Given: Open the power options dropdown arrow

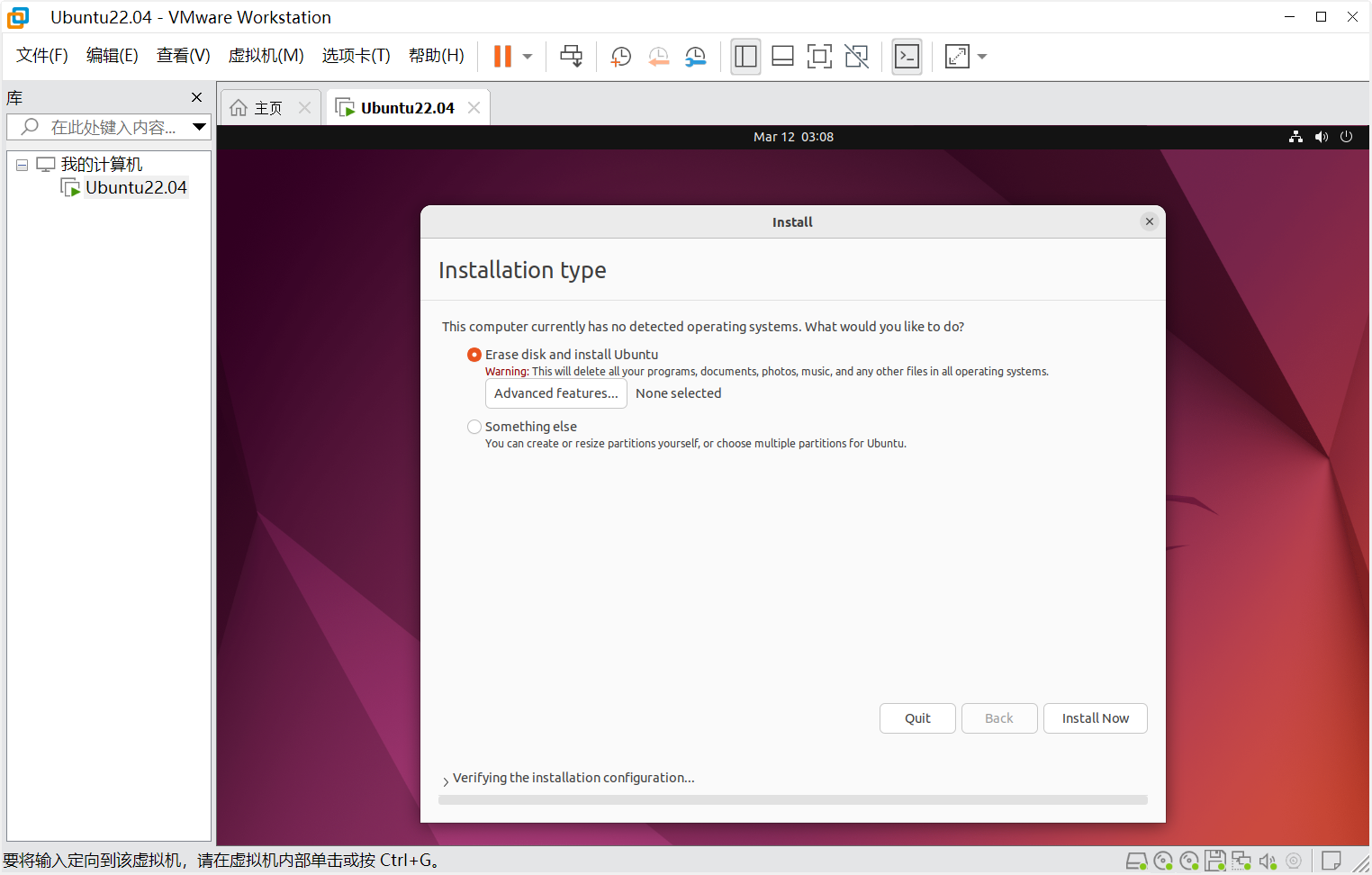Looking at the screenshot, I should 528,57.
